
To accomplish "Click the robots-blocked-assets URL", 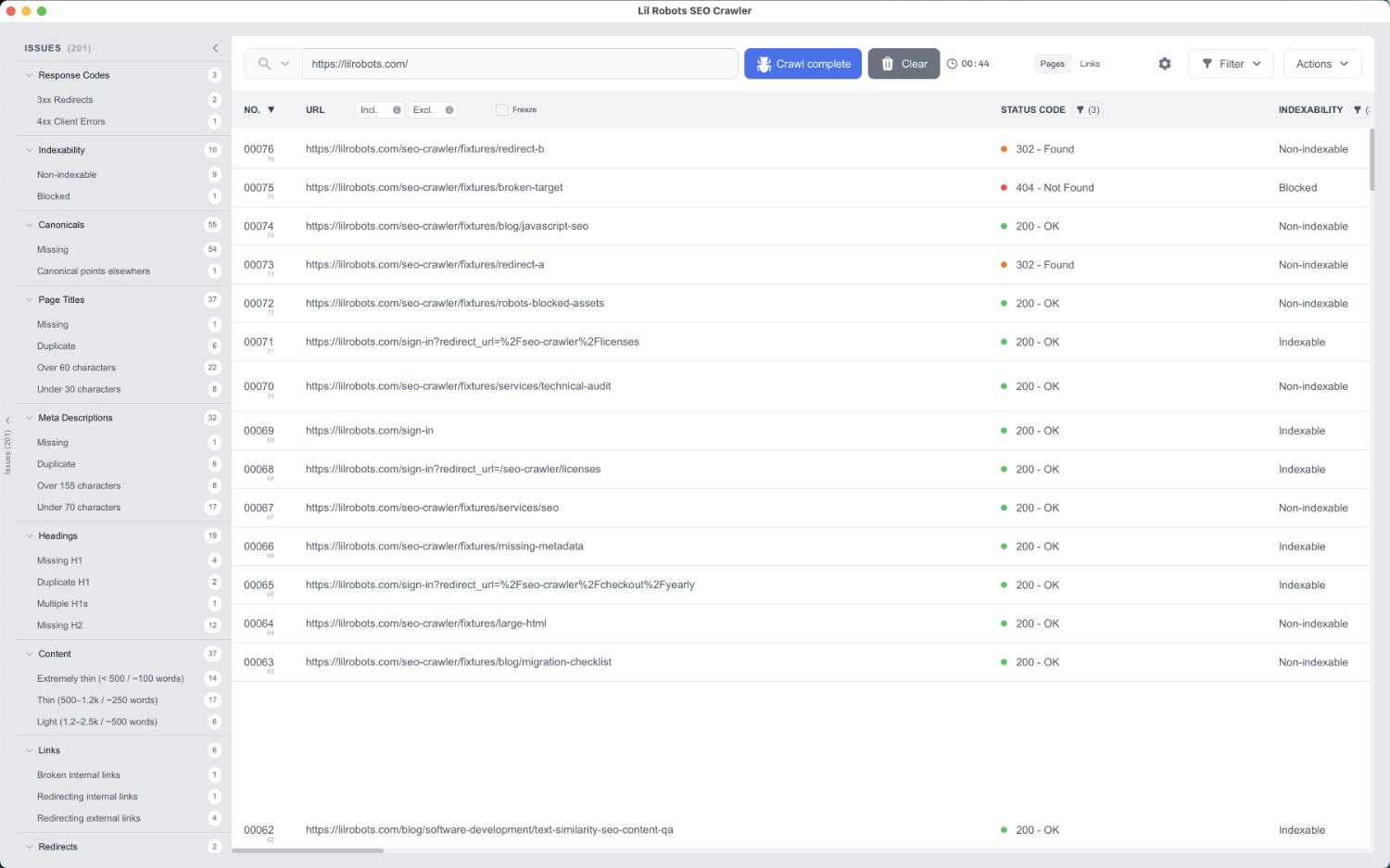I will click(455, 304).
